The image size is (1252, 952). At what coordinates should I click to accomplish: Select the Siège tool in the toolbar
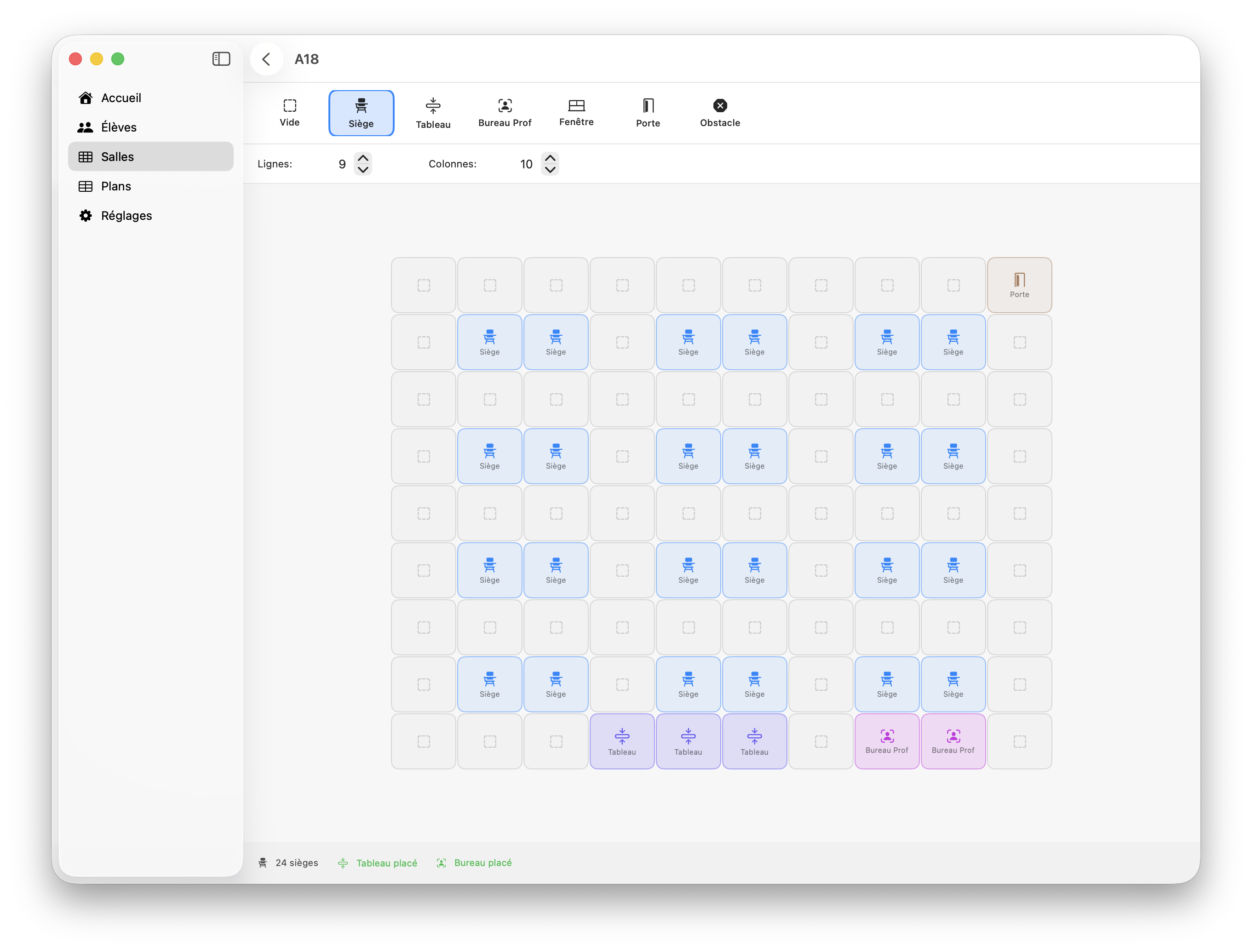coord(361,113)
